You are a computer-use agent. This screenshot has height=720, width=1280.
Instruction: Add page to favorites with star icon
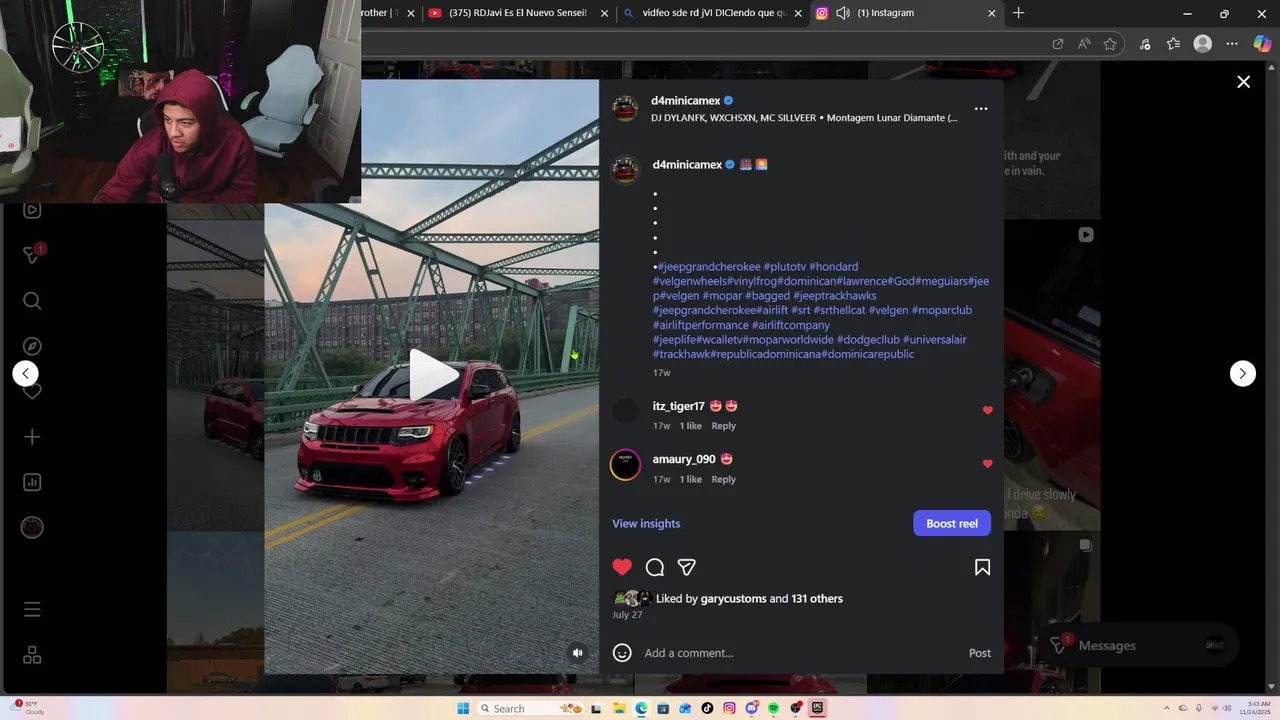pyautogui.click(x=1110, y=44)
